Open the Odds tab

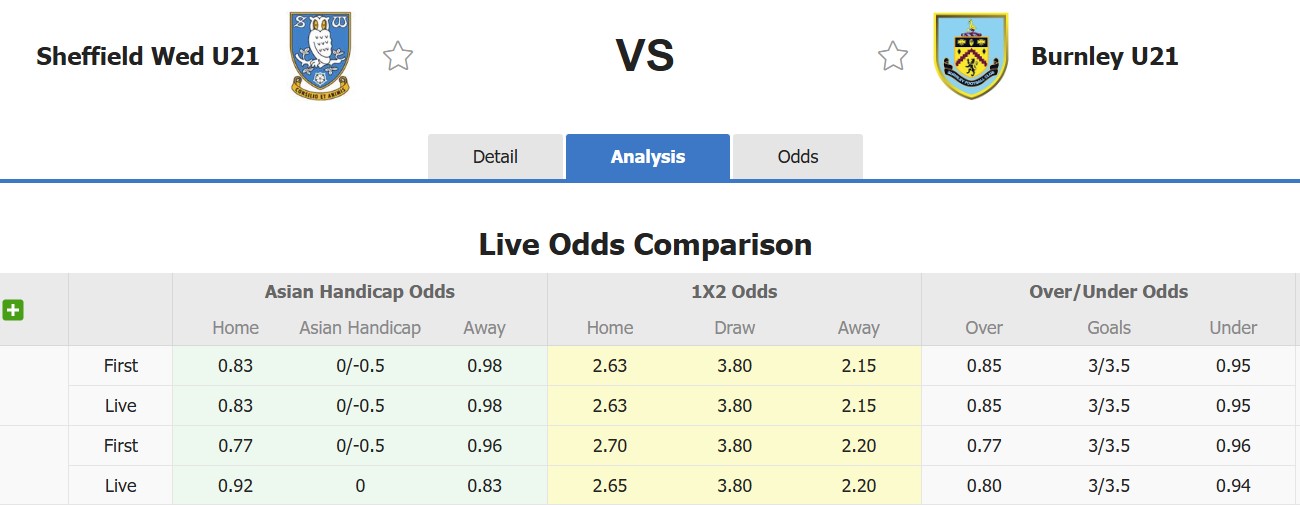(798, 157)
